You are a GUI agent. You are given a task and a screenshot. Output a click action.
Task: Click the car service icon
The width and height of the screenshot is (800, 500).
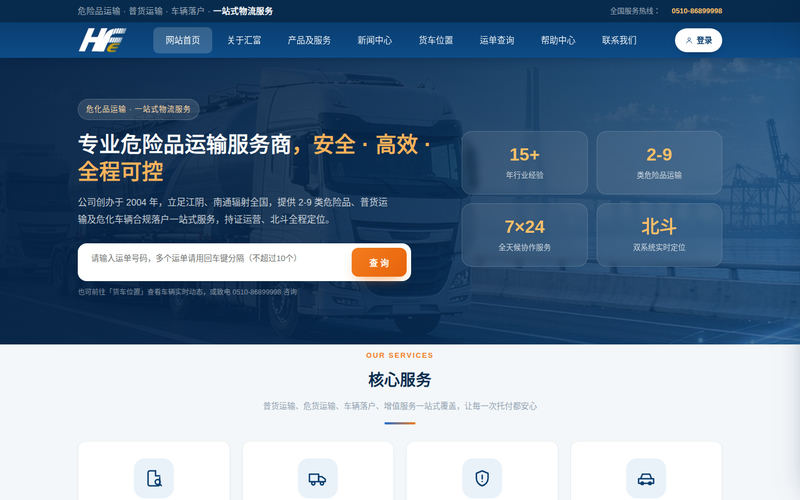click(x=646, y=478)
